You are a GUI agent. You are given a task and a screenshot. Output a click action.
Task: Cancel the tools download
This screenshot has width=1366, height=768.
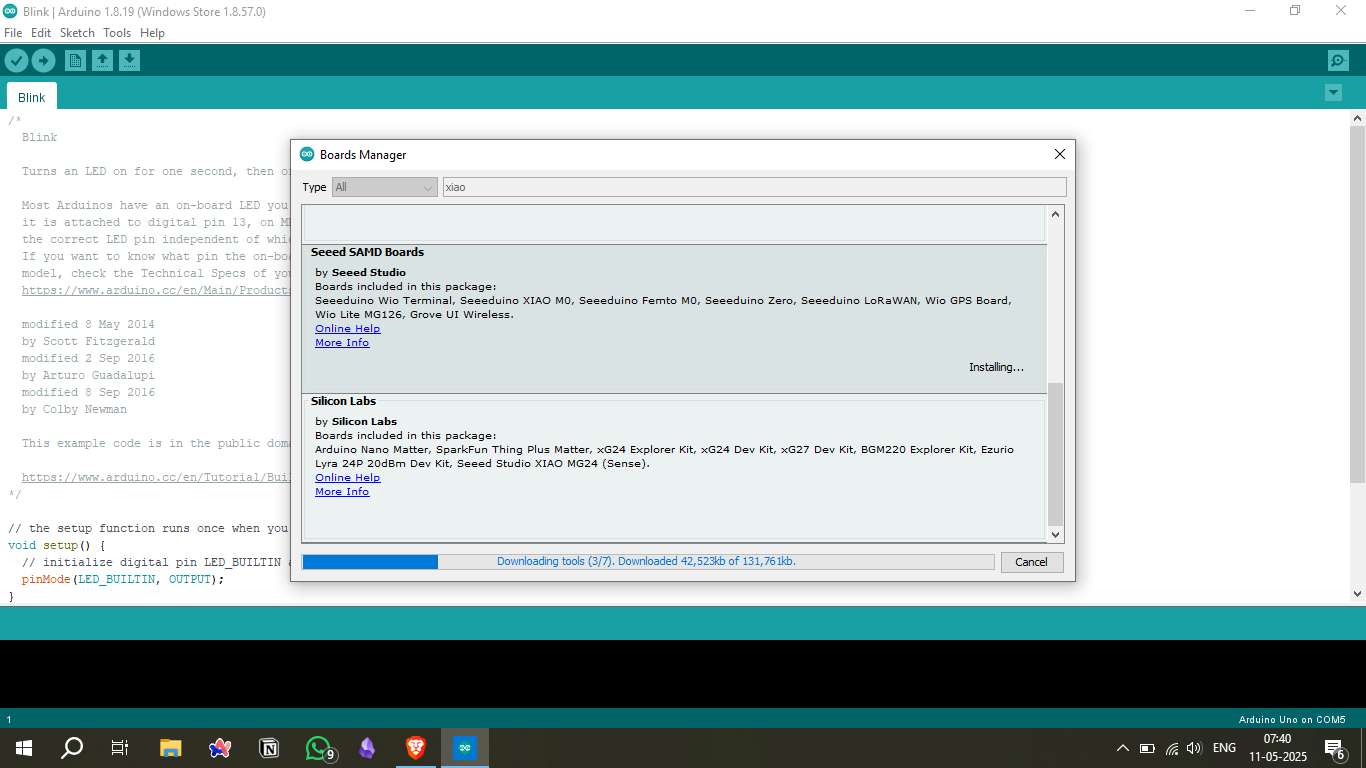click(1032, 562)
